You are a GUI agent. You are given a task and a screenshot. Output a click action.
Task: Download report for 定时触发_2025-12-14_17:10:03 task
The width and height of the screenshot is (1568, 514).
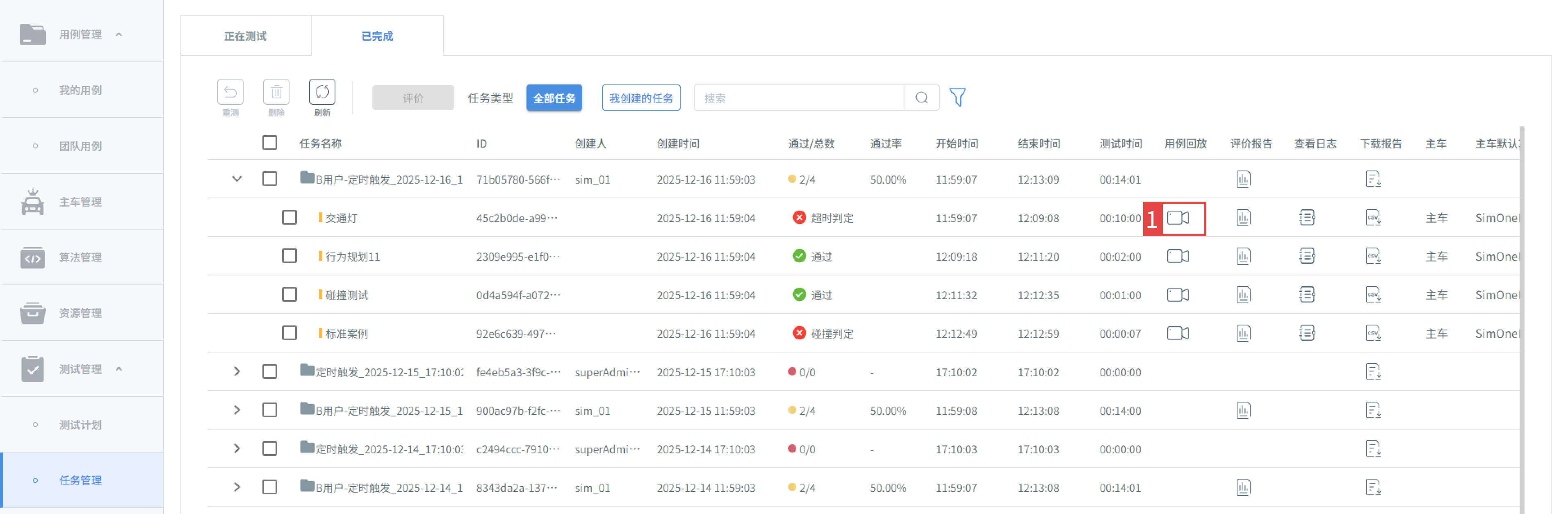point(1373,449)
